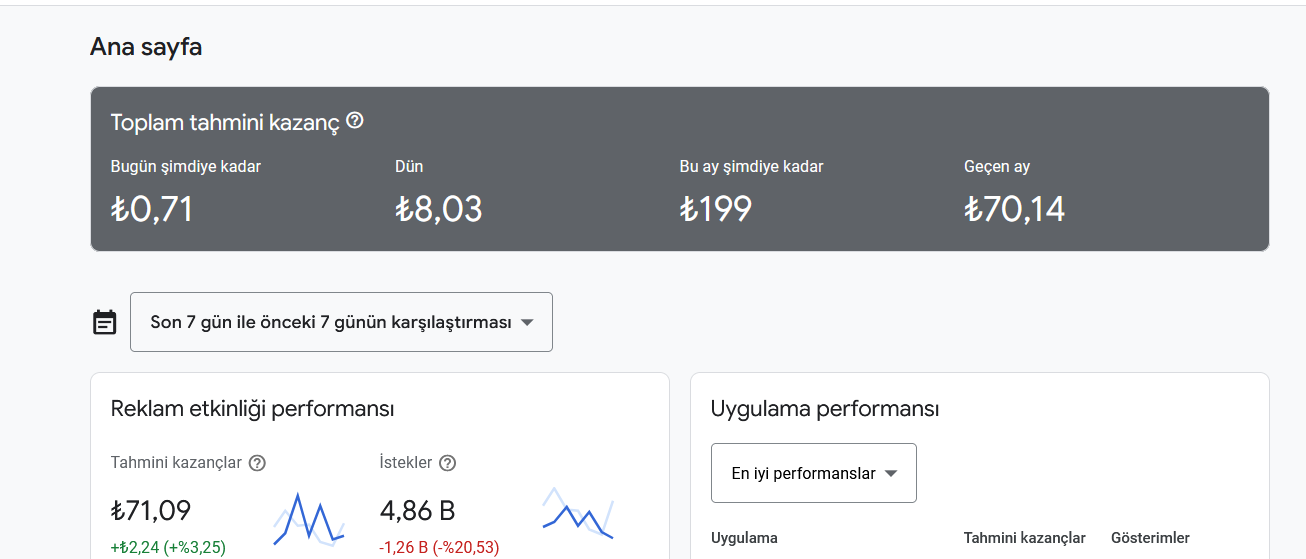
Task: Click the Tahmini kazançlar sparkline chart
Action: (309, 519)
